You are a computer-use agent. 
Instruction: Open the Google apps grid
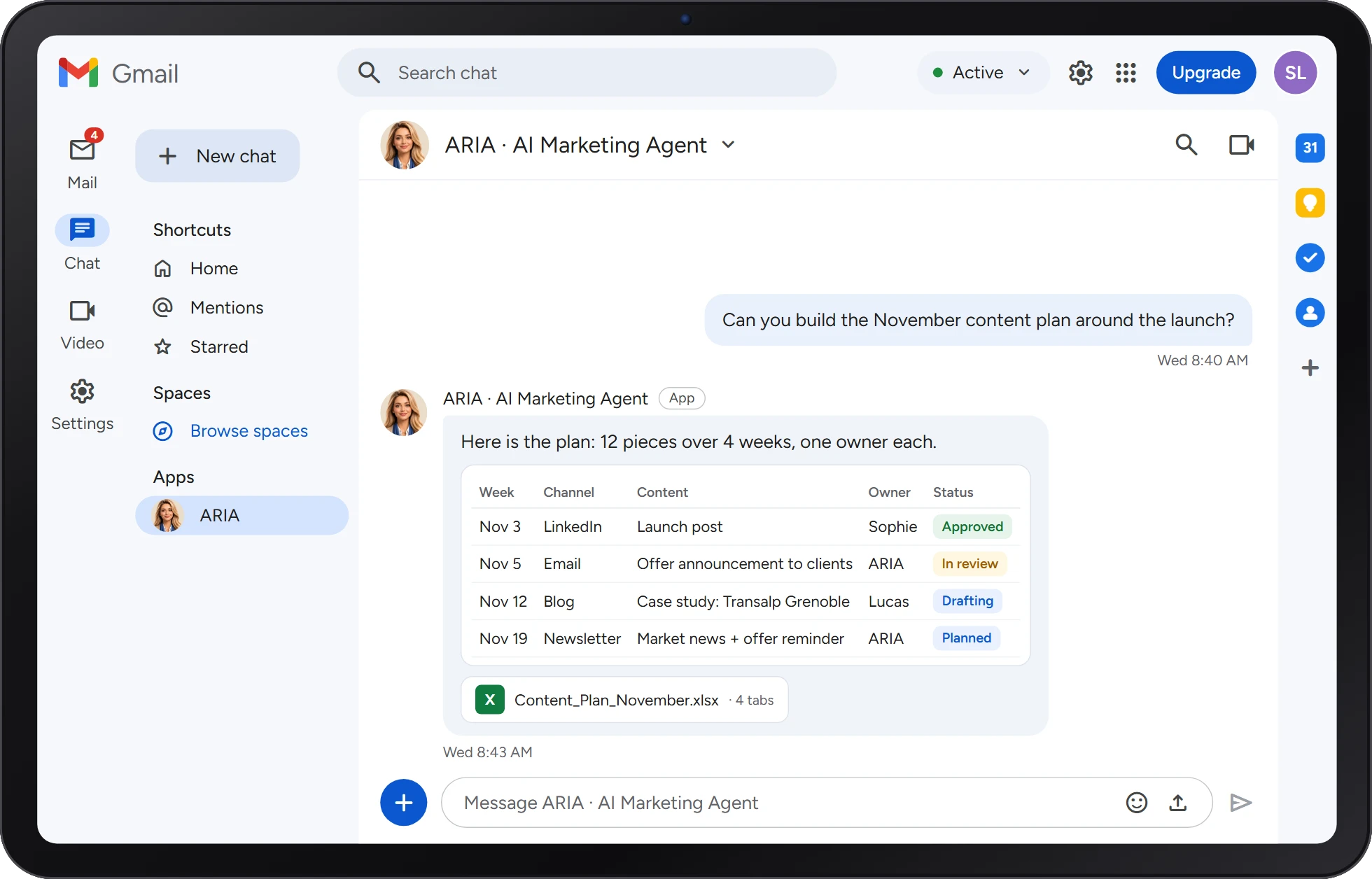[x=1126, y=73]
